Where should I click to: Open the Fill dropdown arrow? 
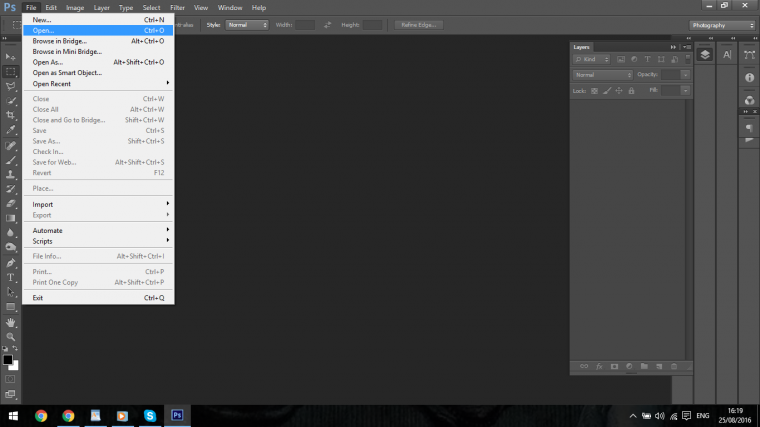pyautogui.click(x=685, y=91)
